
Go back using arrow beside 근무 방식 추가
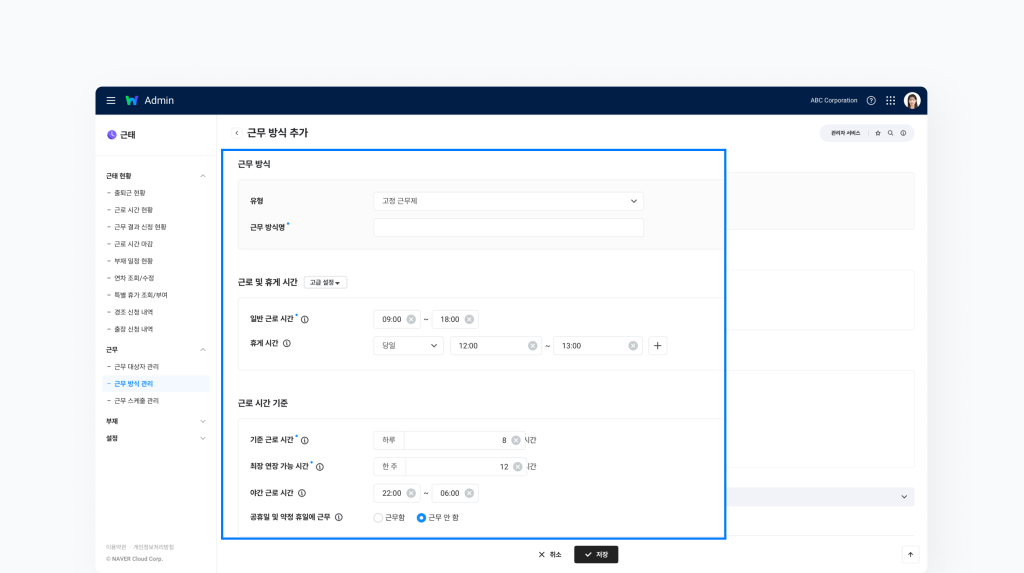coord(237,133)
